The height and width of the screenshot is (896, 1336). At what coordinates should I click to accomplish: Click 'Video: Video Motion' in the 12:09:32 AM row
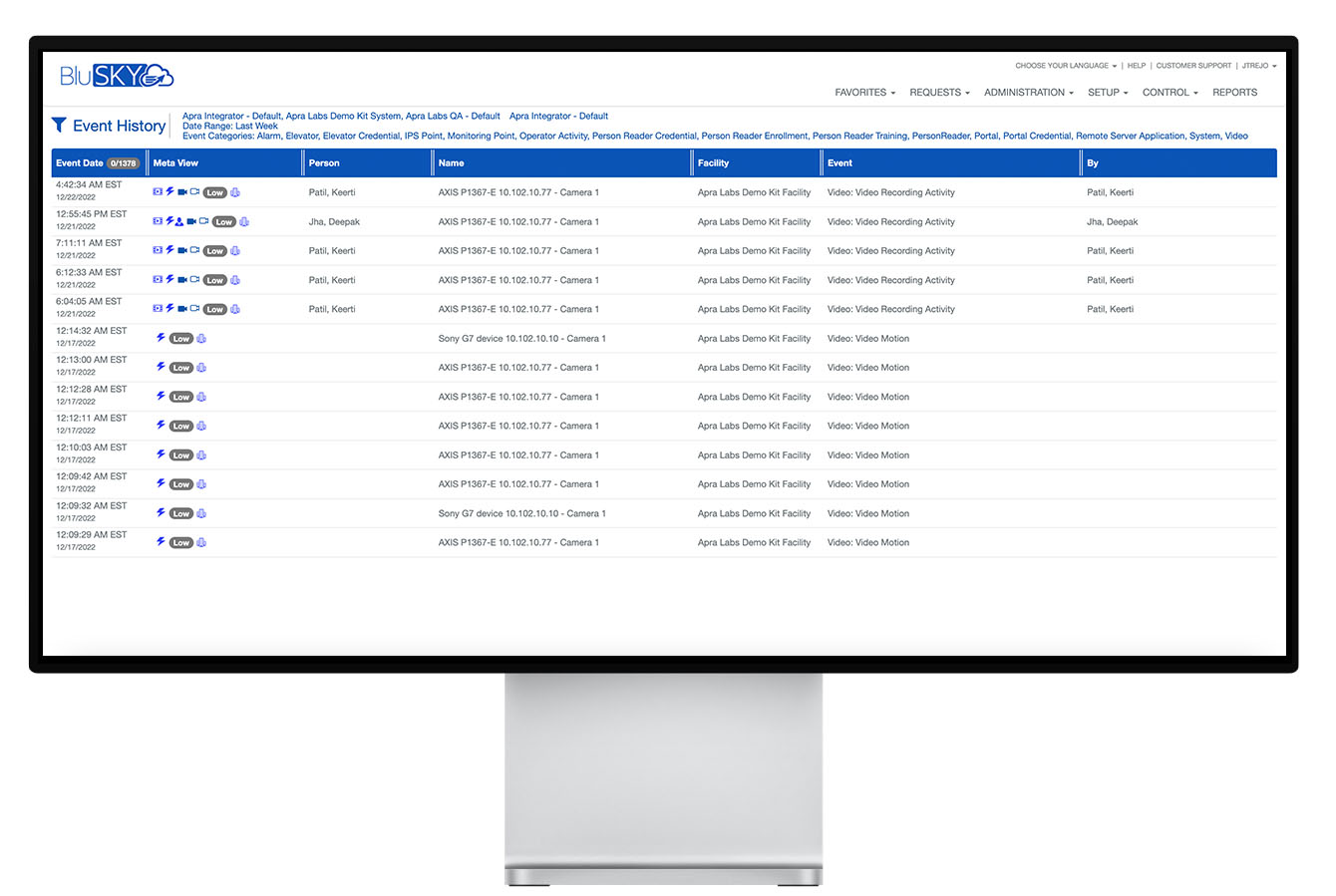coord(868,513)
